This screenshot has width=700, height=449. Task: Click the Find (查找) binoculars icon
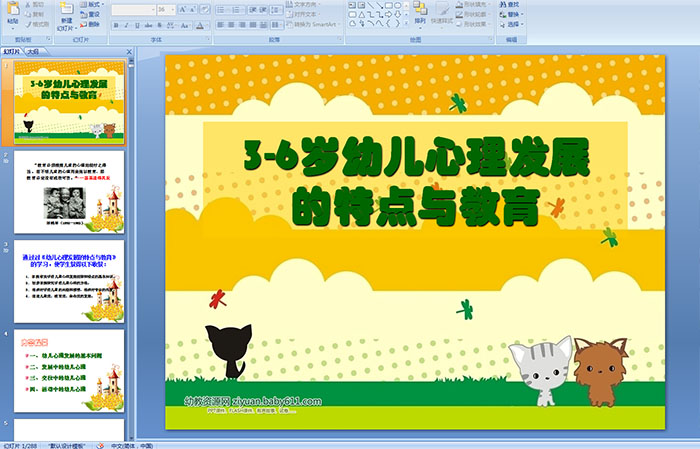click(503, 4)
